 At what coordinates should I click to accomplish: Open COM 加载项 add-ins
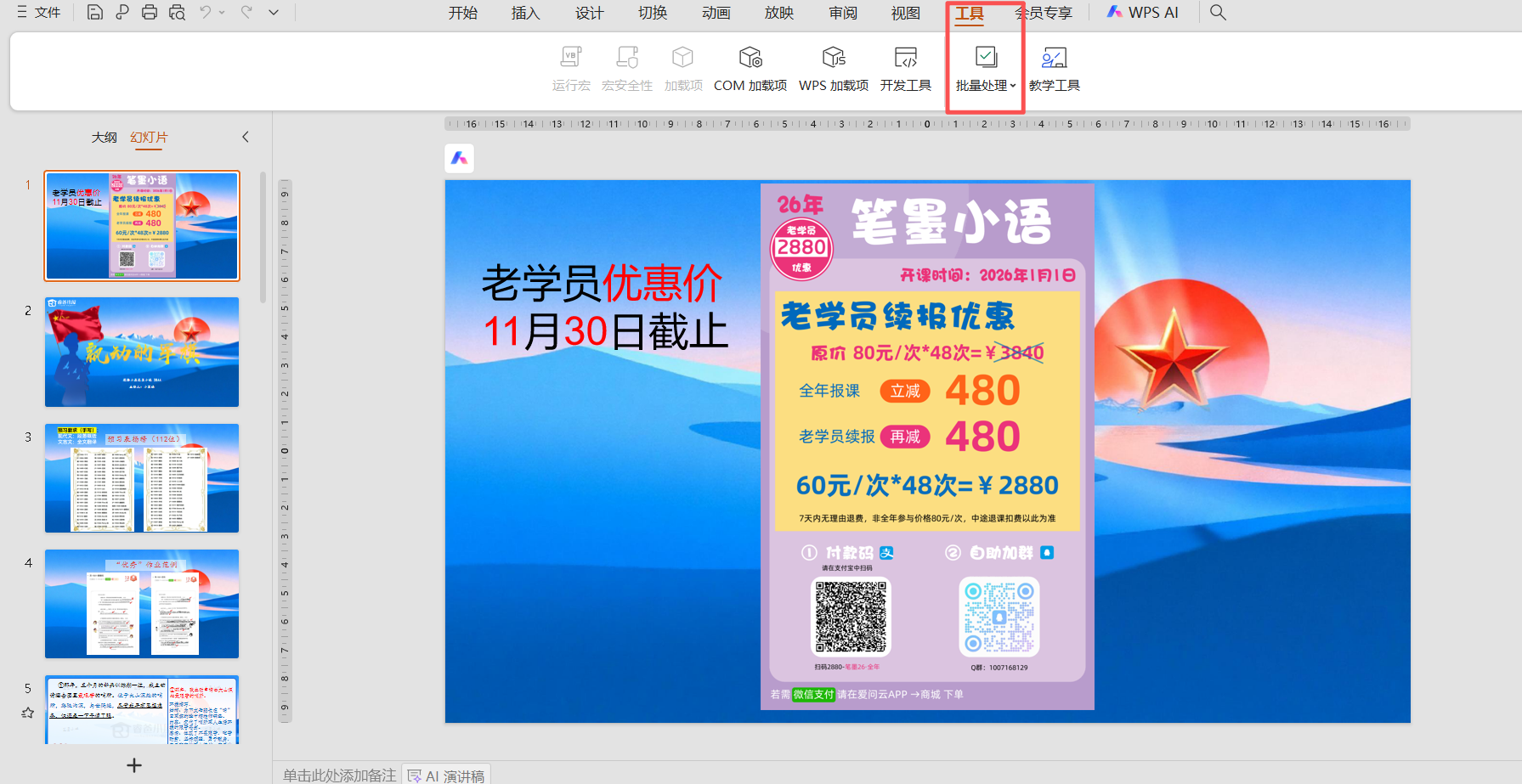pyautogui.click(x=750, y=69)
